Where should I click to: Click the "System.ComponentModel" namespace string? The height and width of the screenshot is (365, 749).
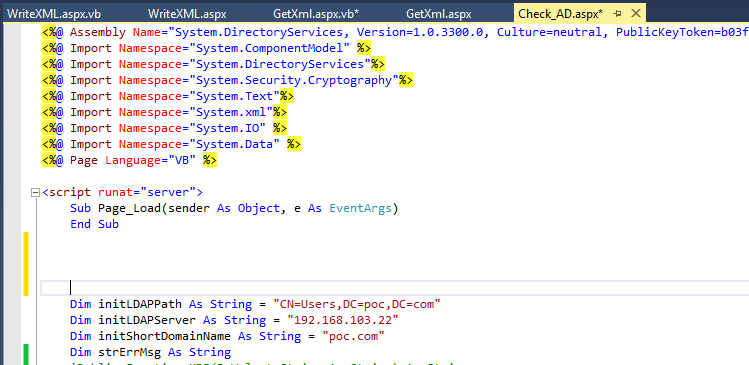270,48
